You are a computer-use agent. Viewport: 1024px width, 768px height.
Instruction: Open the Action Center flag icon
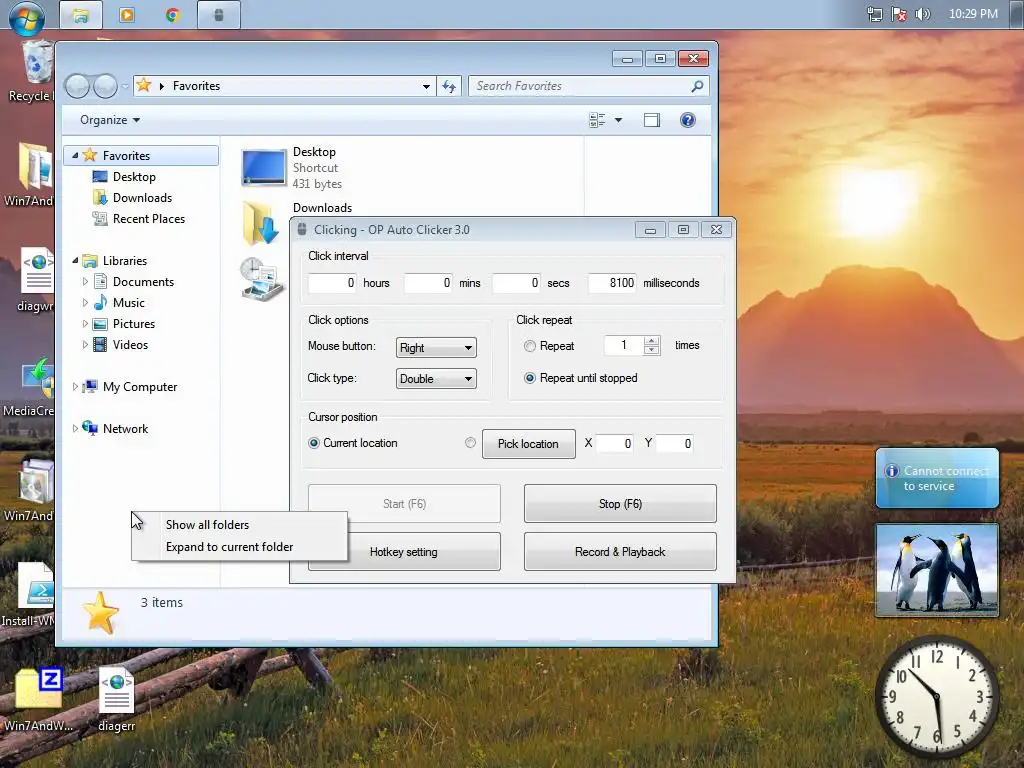[899, 14]
